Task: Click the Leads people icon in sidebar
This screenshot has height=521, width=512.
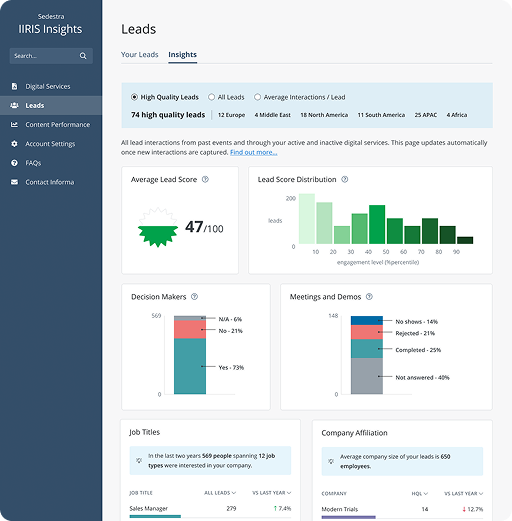Action: 14,105
